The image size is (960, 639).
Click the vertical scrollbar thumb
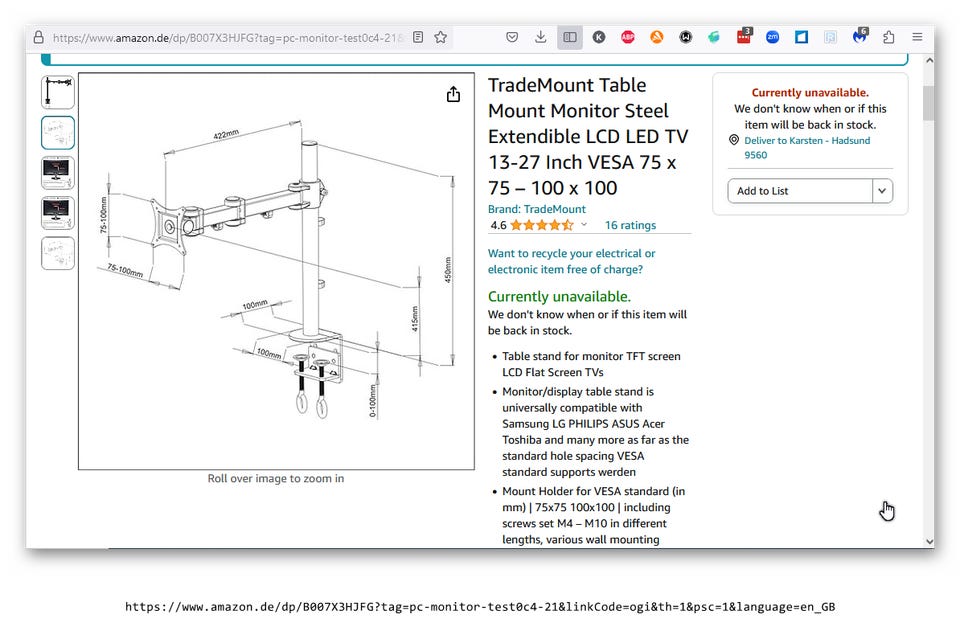929,103
